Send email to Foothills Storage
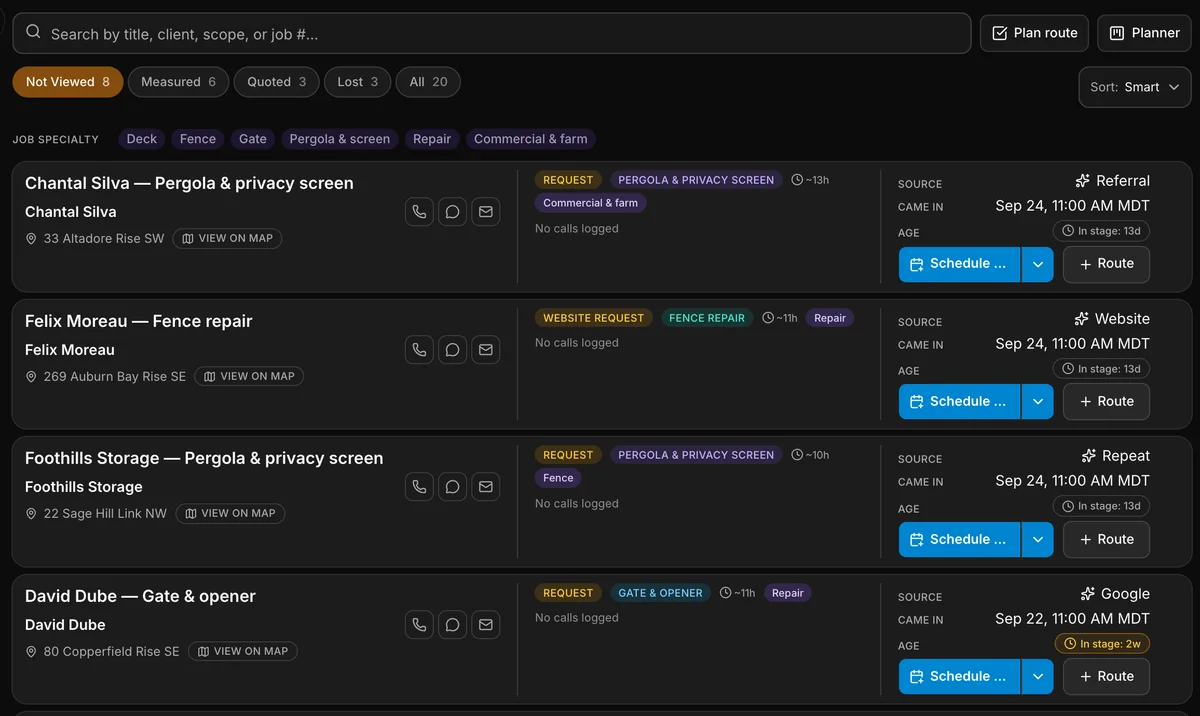Viewport: 1200px width, 716px height. click(486, 487)
